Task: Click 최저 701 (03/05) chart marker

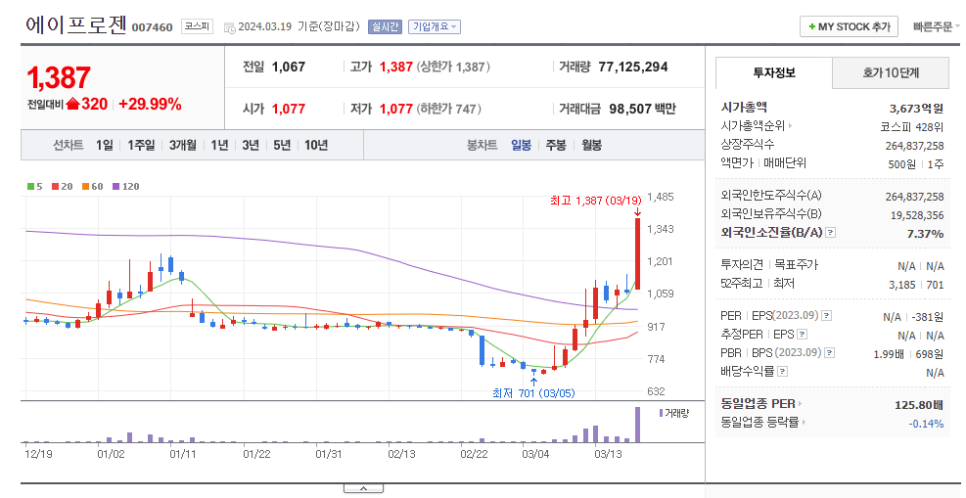Action: tap(534, 393)
